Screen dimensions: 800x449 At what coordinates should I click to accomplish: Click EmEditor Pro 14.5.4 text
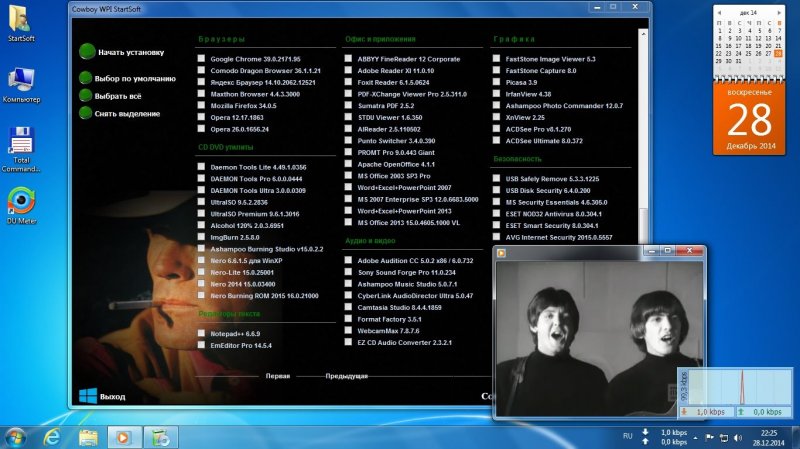pos(241,345)
